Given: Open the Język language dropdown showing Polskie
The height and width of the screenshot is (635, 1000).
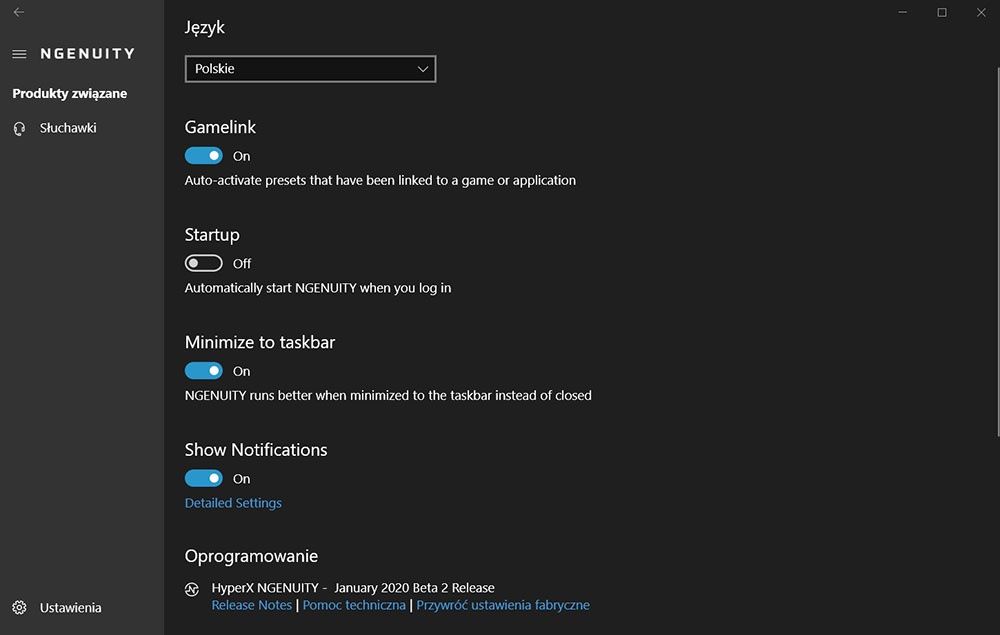Looking at the screenshot, I should [311, 69].
